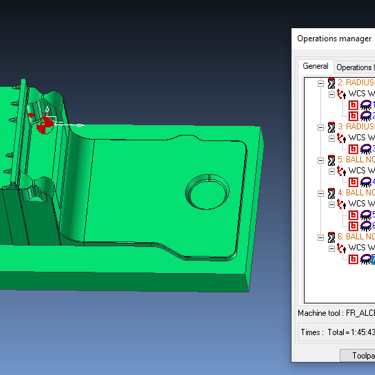Collapse the WCS node under tool 3: RADIUS

[332, 138]
